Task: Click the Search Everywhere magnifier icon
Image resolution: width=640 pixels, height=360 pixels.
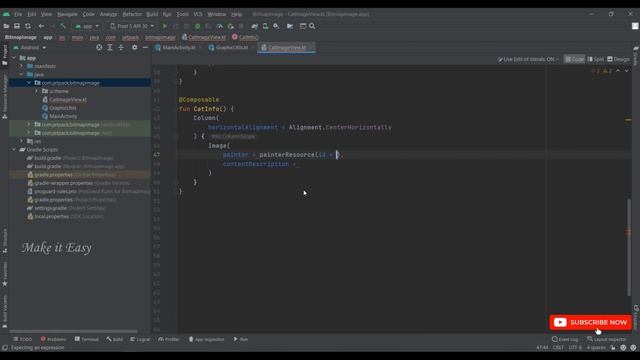Action: pyautogui.click(x=312, y=26)
